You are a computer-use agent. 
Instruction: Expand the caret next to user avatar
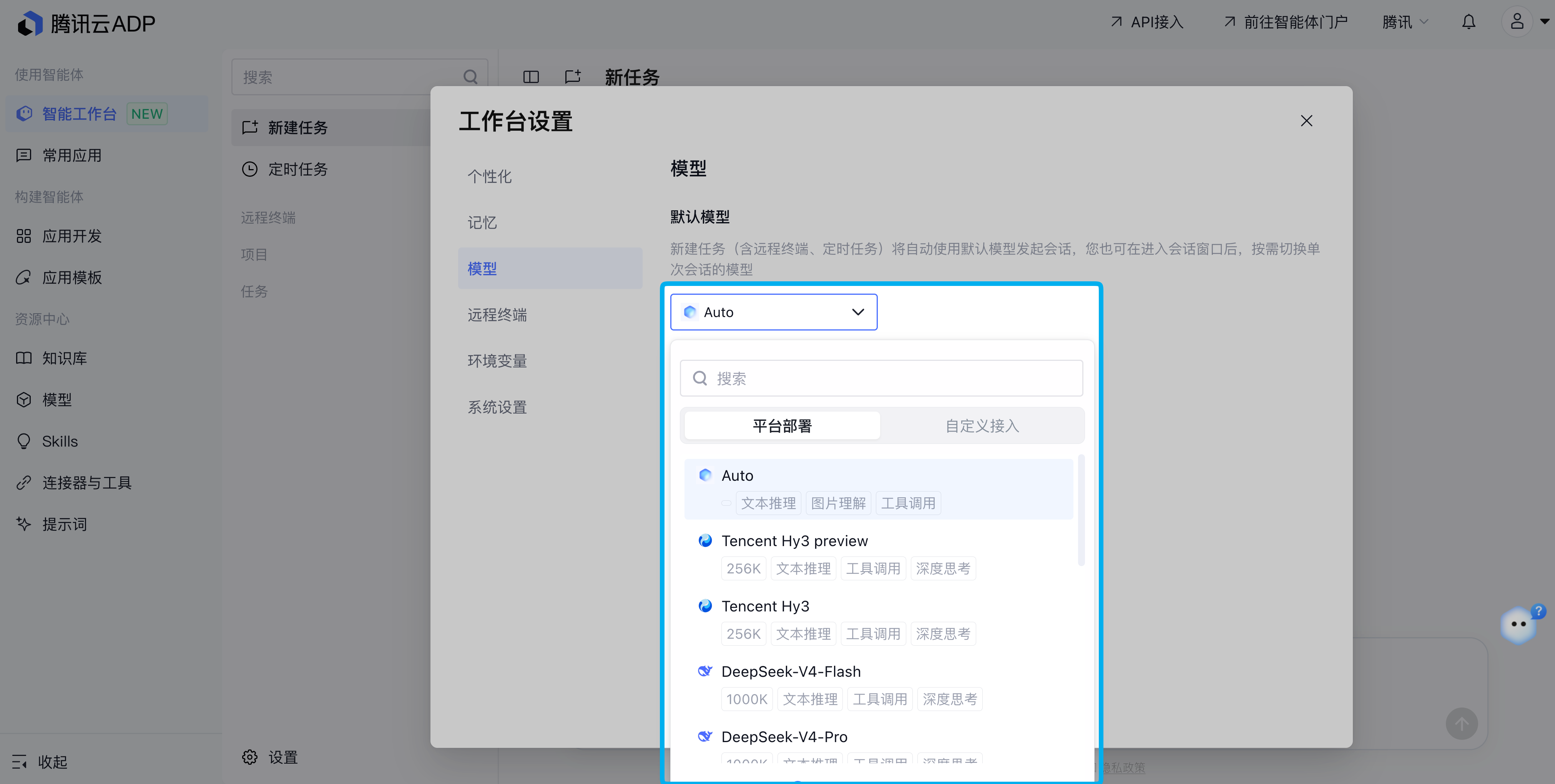pyautogui.click(x=1545, y=22)
